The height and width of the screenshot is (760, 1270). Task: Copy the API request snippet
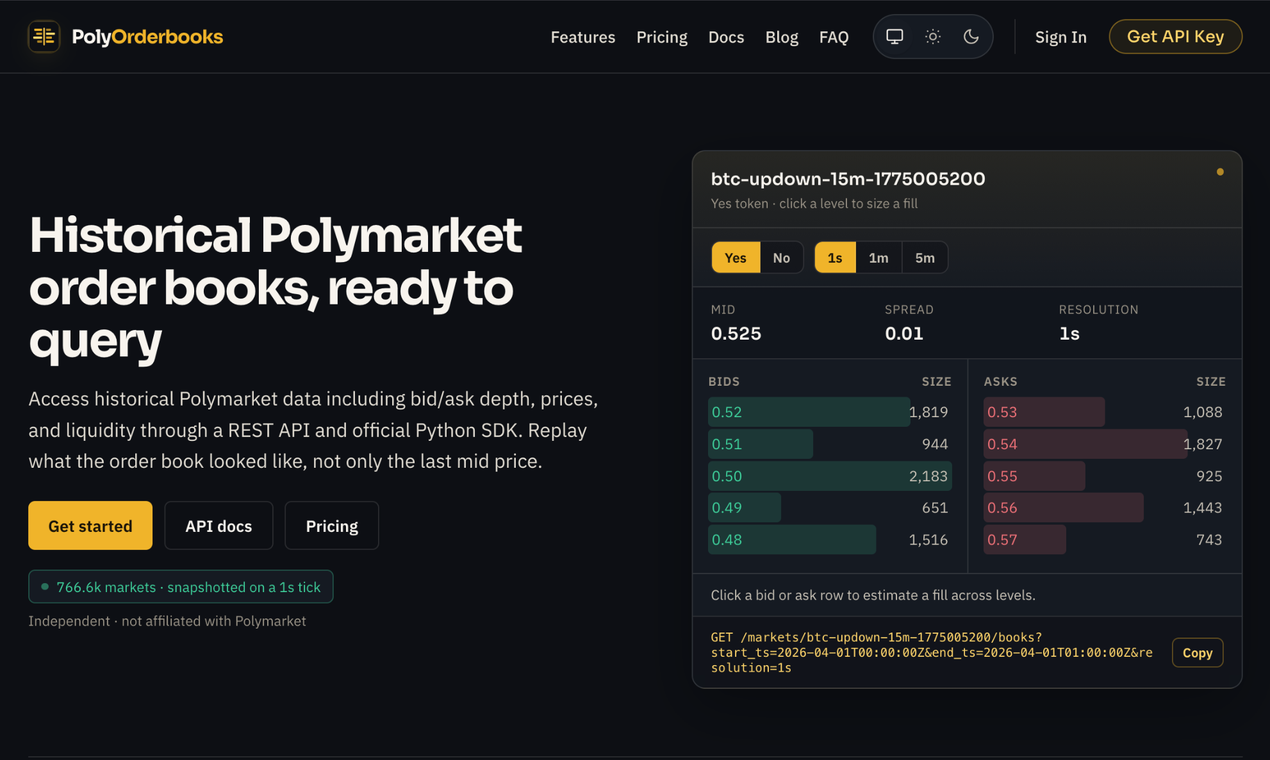coord(1197,653)
